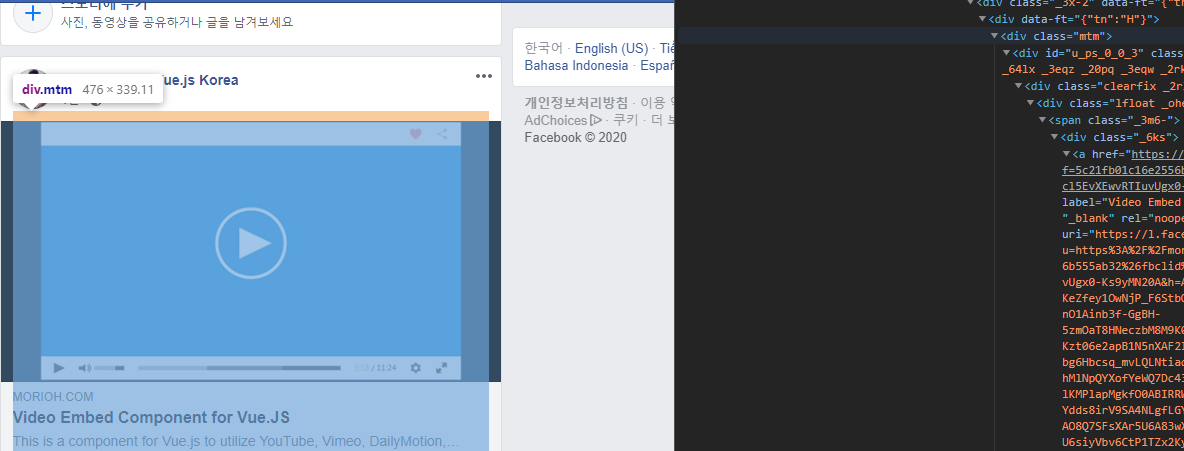Open the 쿠키 cookies link
1184x451 pixels.
pos(625,120)
